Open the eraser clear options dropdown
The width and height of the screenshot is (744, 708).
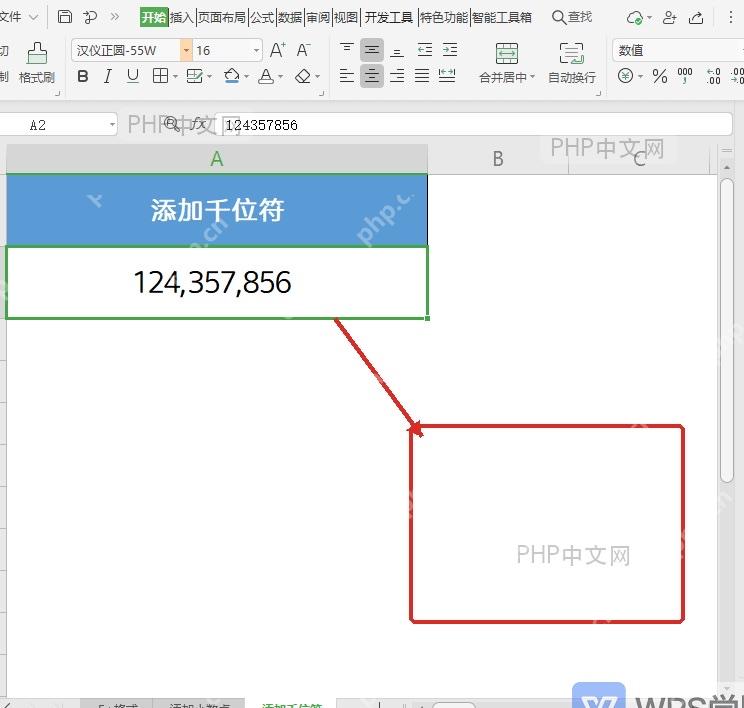(317, 76)
